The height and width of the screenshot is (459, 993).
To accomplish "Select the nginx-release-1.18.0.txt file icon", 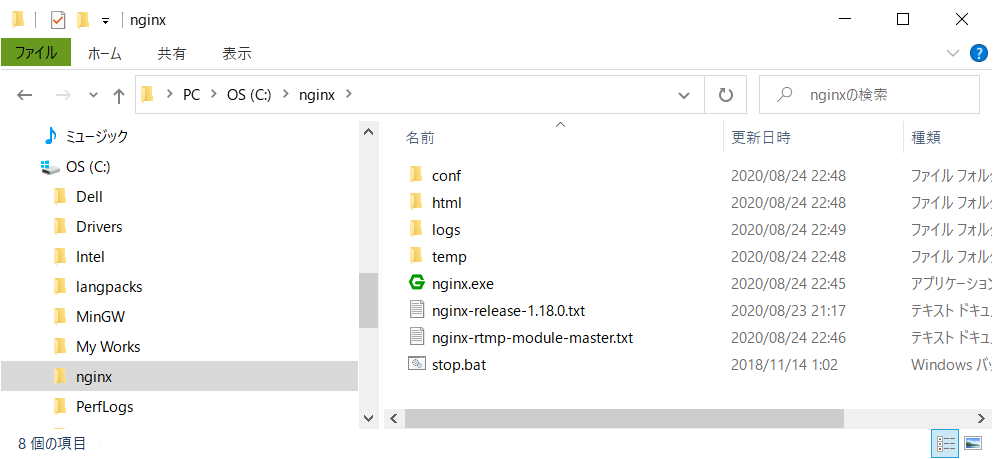I will click(x=416, y=310).
